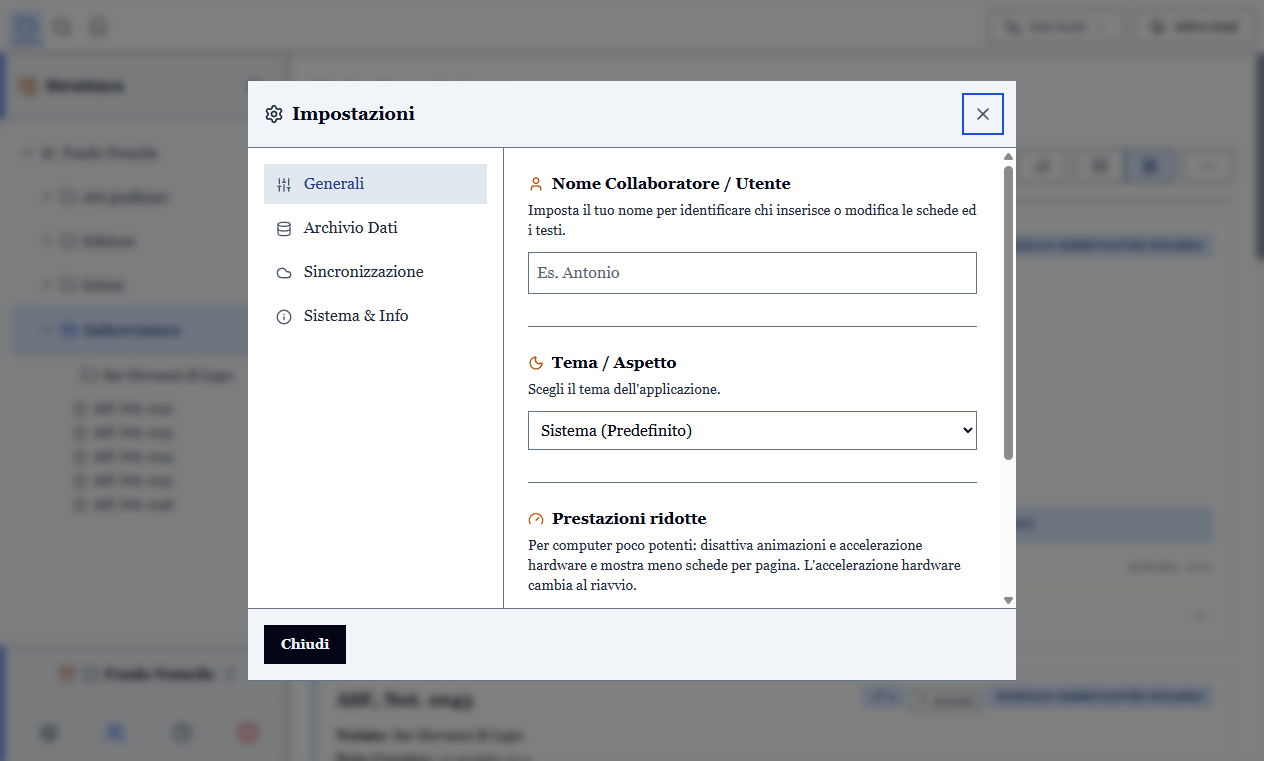Click the gear icon beside Impostazioni
The width and height of the screenshot is (1264, 761).
pos(274,114)
